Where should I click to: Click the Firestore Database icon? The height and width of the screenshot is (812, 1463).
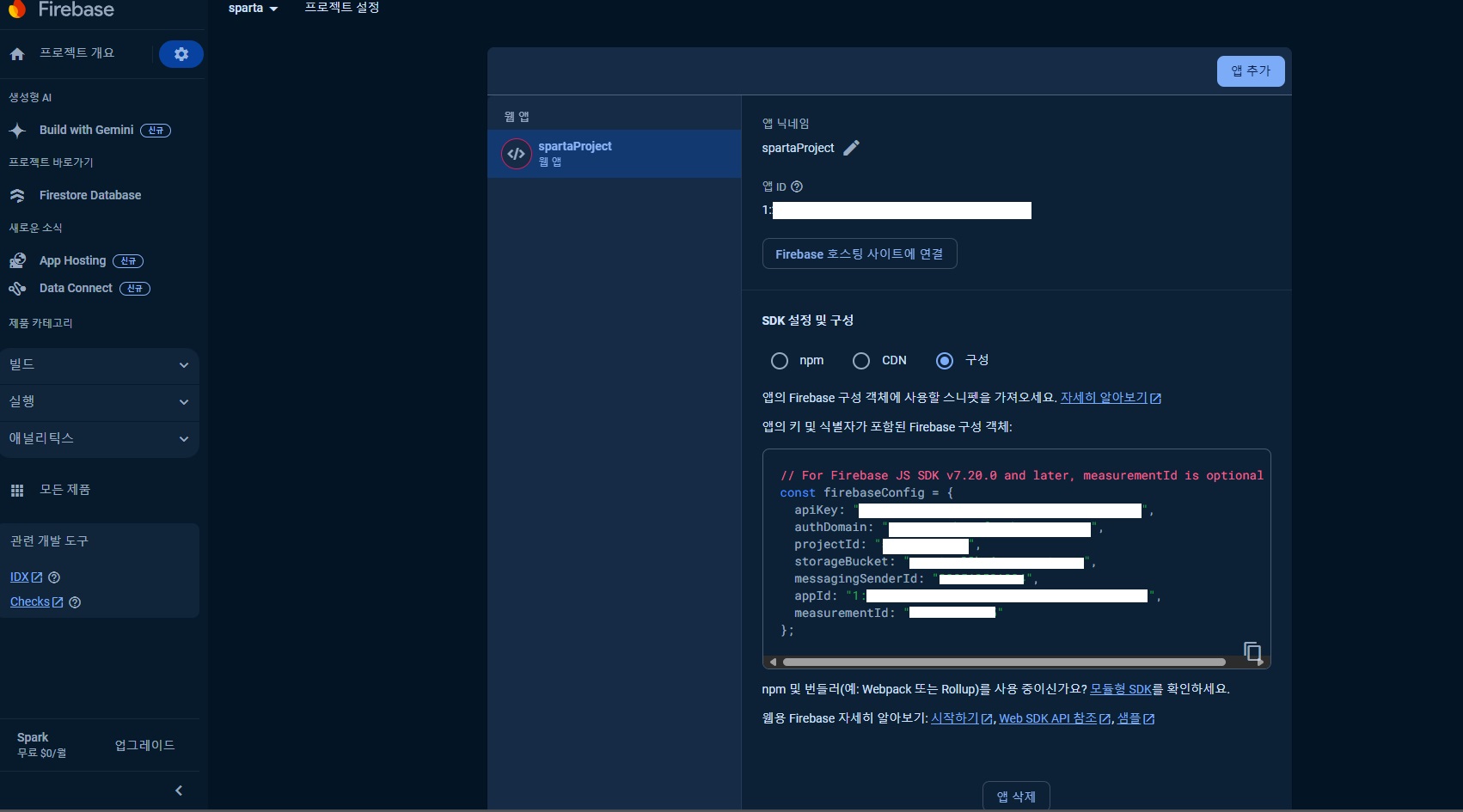tap(17, 196)
